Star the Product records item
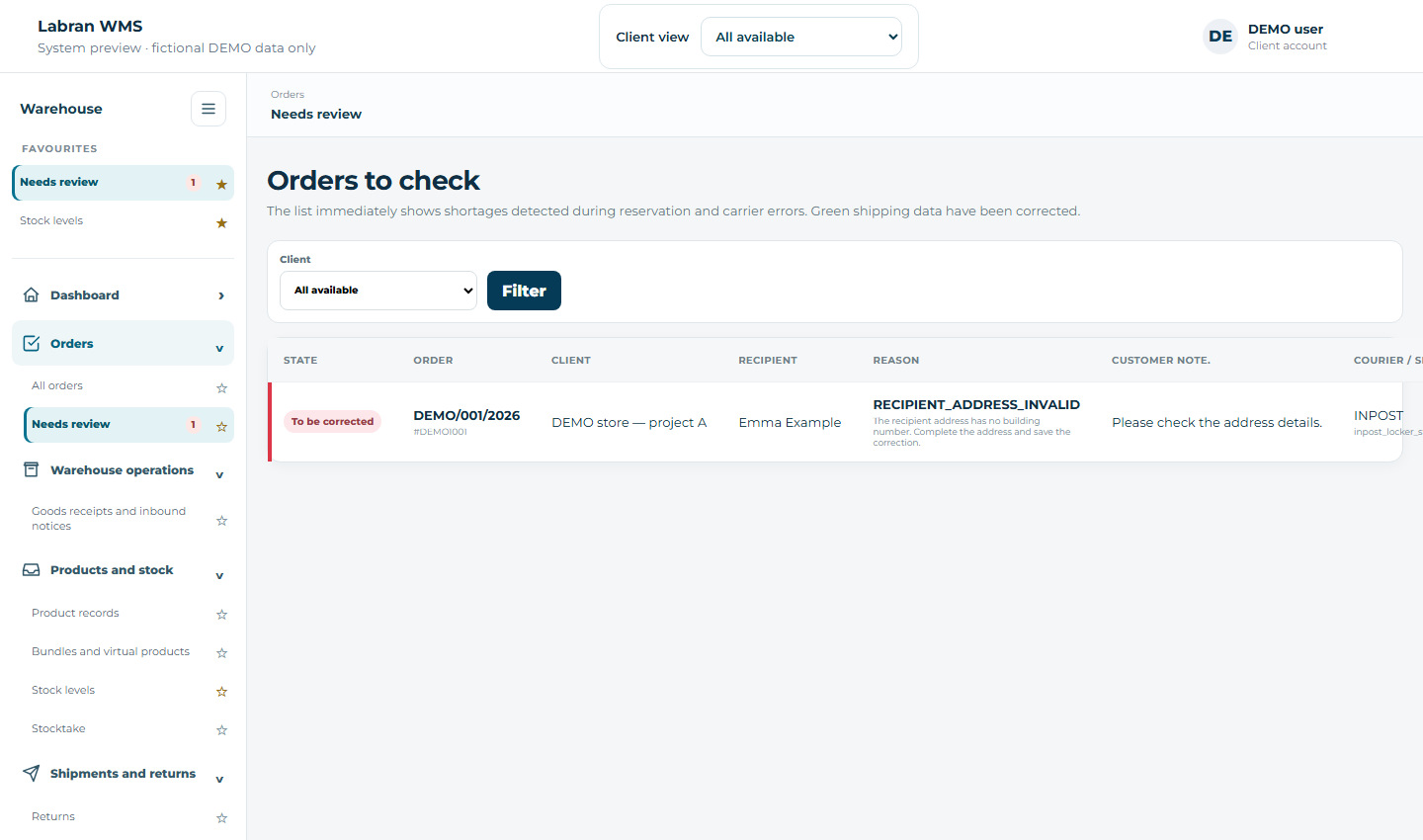1423x840 pixels. (x=221, y=615)
